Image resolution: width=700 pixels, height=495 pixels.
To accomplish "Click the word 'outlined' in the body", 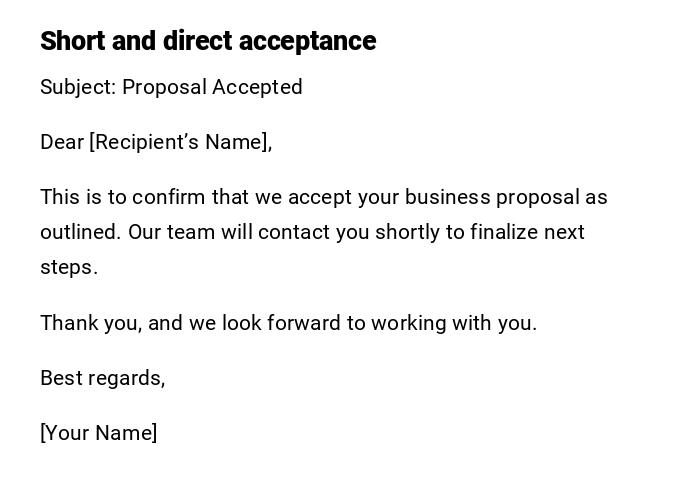I will point(80,232).
